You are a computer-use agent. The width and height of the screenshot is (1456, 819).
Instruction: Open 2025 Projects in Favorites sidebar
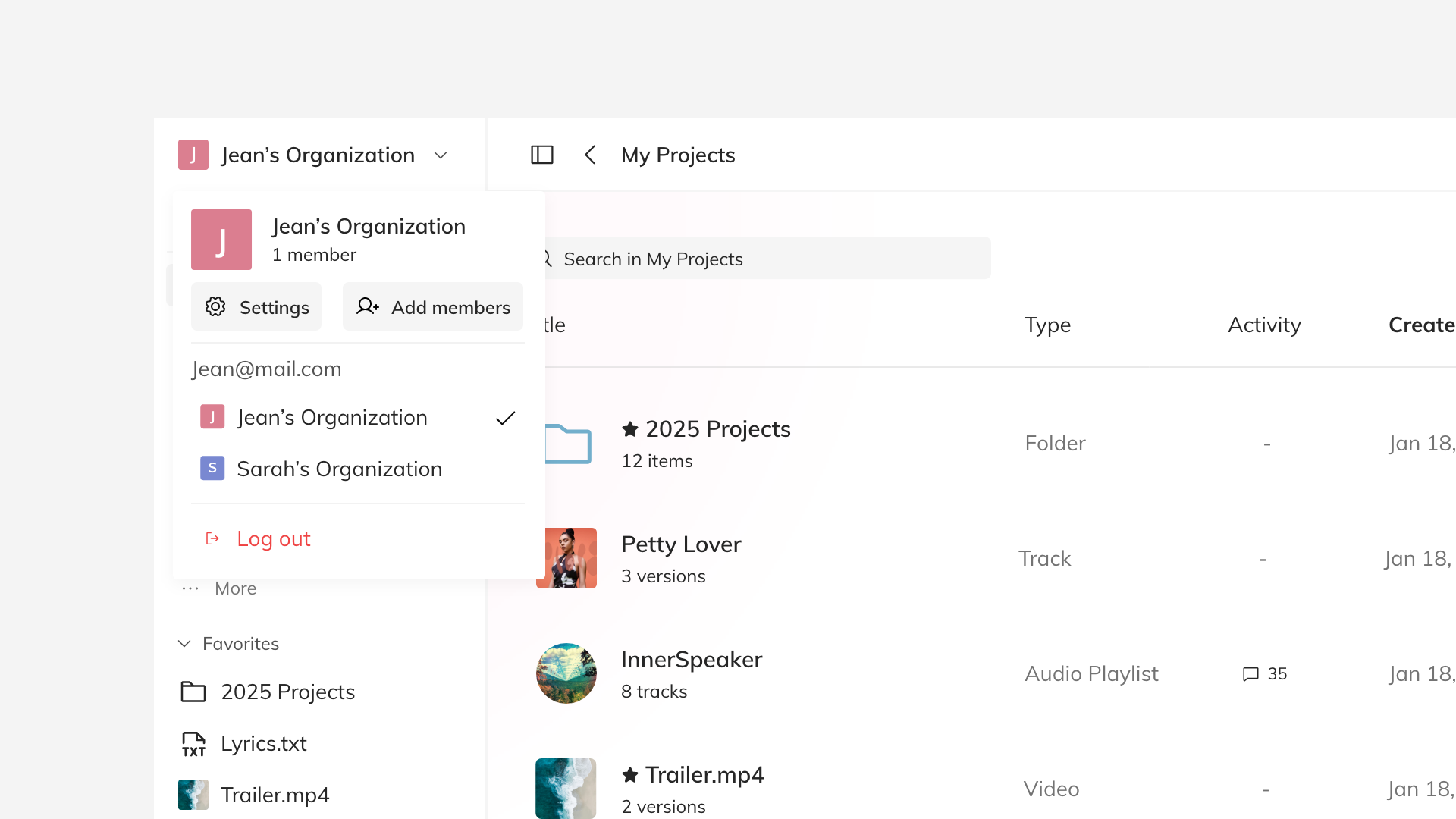[x=287, y=692]
